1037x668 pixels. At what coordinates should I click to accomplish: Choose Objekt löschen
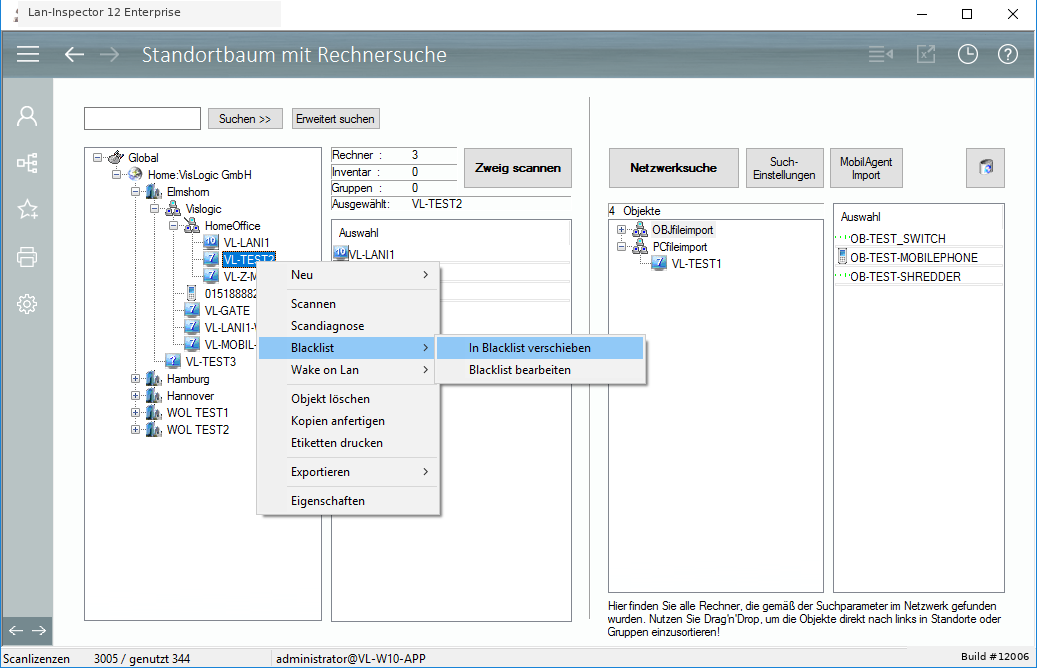348,399
